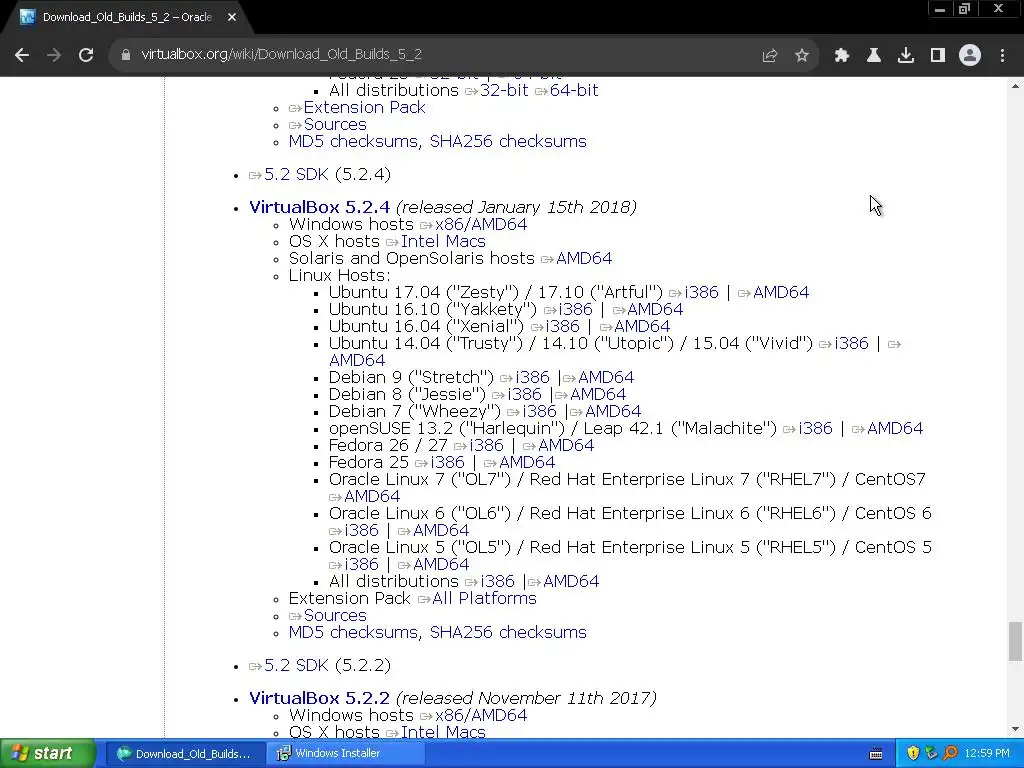Download Ubuntu 14.04 Trusty AMD64
The height and width of the screenshot is (768, 1024).
(x=357, y=360)
